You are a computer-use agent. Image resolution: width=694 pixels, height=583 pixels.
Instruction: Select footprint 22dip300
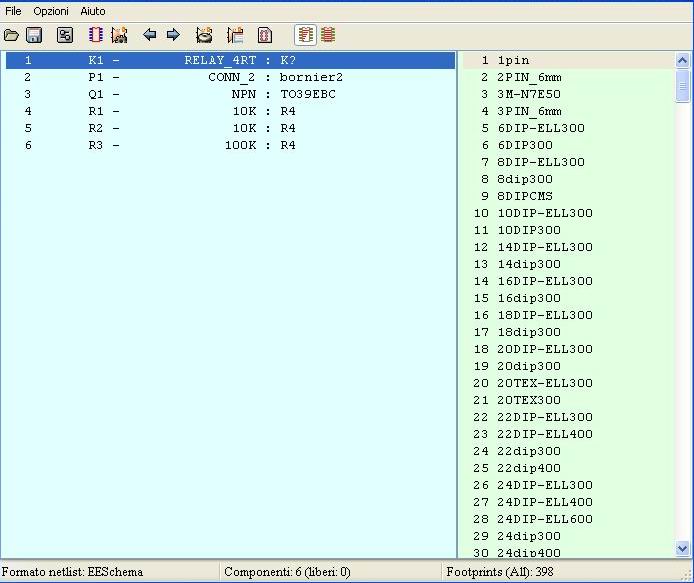click(x=569, y=451)
